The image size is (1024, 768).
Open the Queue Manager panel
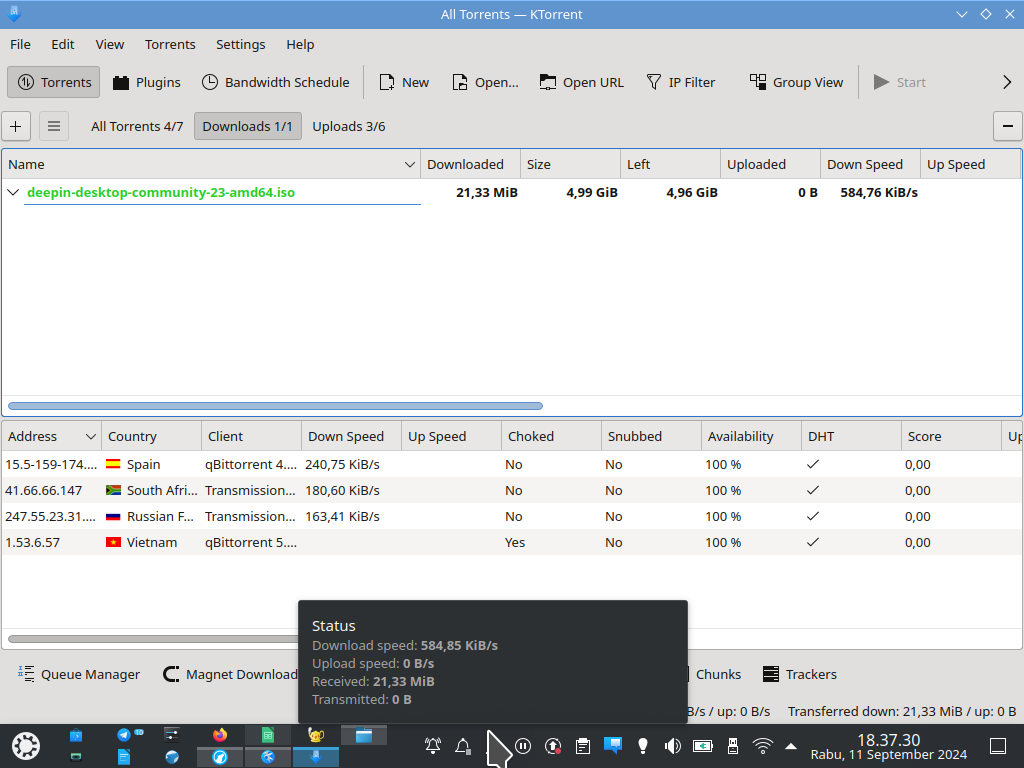coord(79,674)
